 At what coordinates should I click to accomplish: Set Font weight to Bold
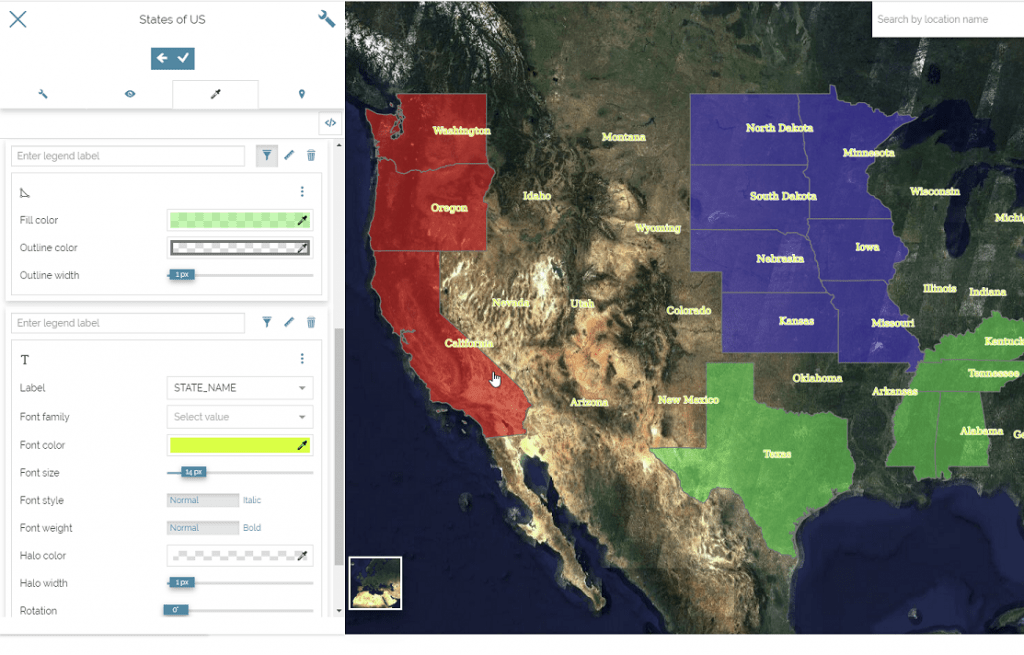click(x=251, y=528)
